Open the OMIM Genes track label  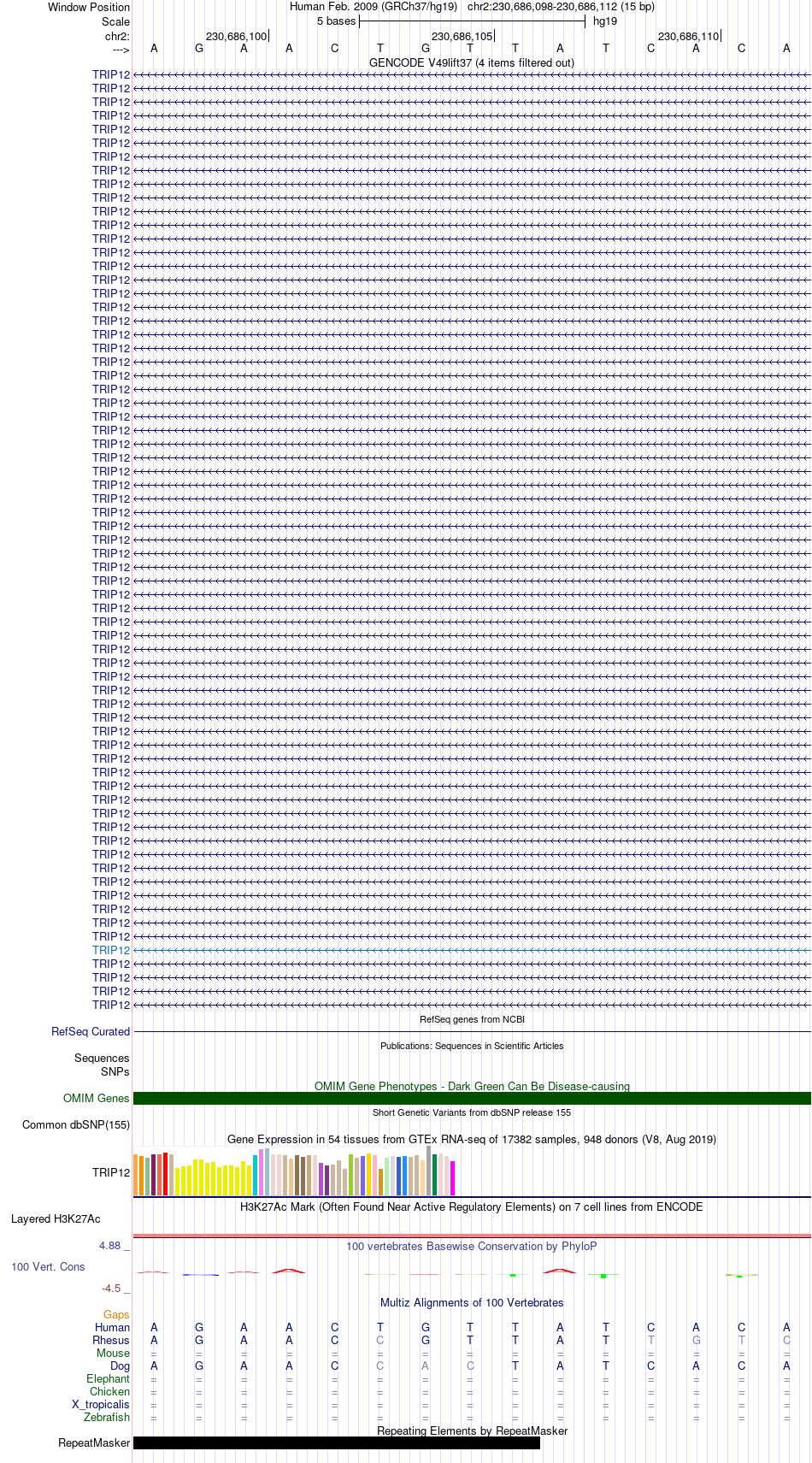[97, 1098]
